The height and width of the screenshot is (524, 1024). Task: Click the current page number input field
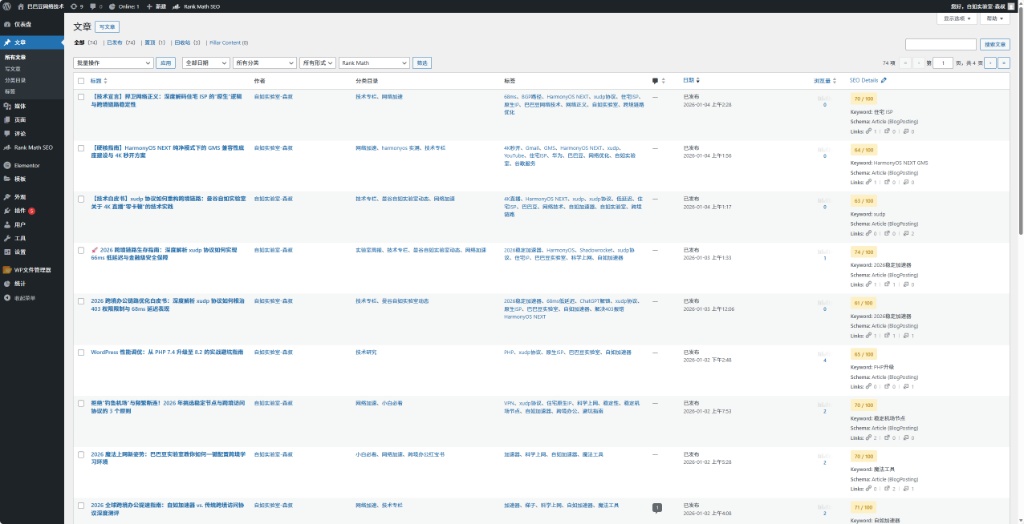tap(942, 63)
